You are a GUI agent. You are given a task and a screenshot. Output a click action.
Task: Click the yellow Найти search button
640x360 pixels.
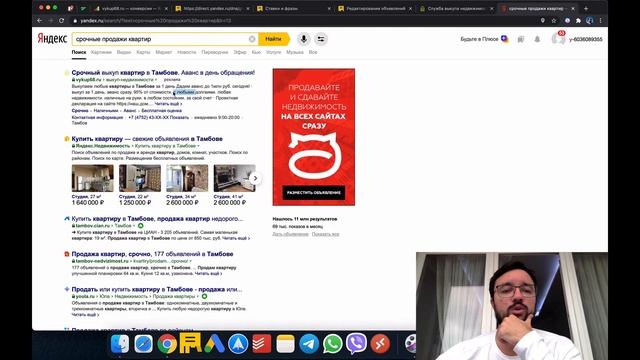273,39
